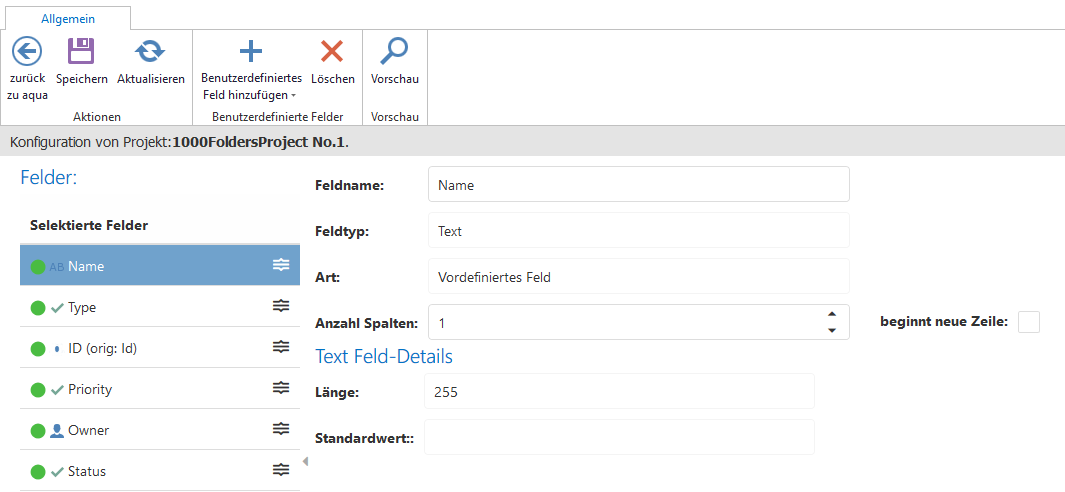Toggle the green status dot on Type row
1065x492 pixels.
(38, 308)
